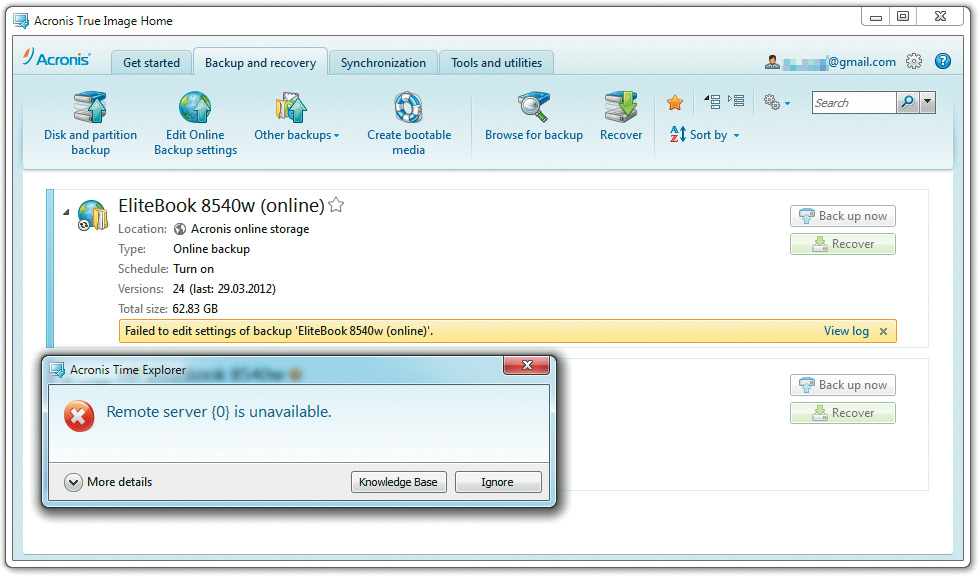Image resolution: width=980 pixels, height=577 pixels.
Task: Mark EliteBook 8540w (online) as favorite
Action: 336,204
